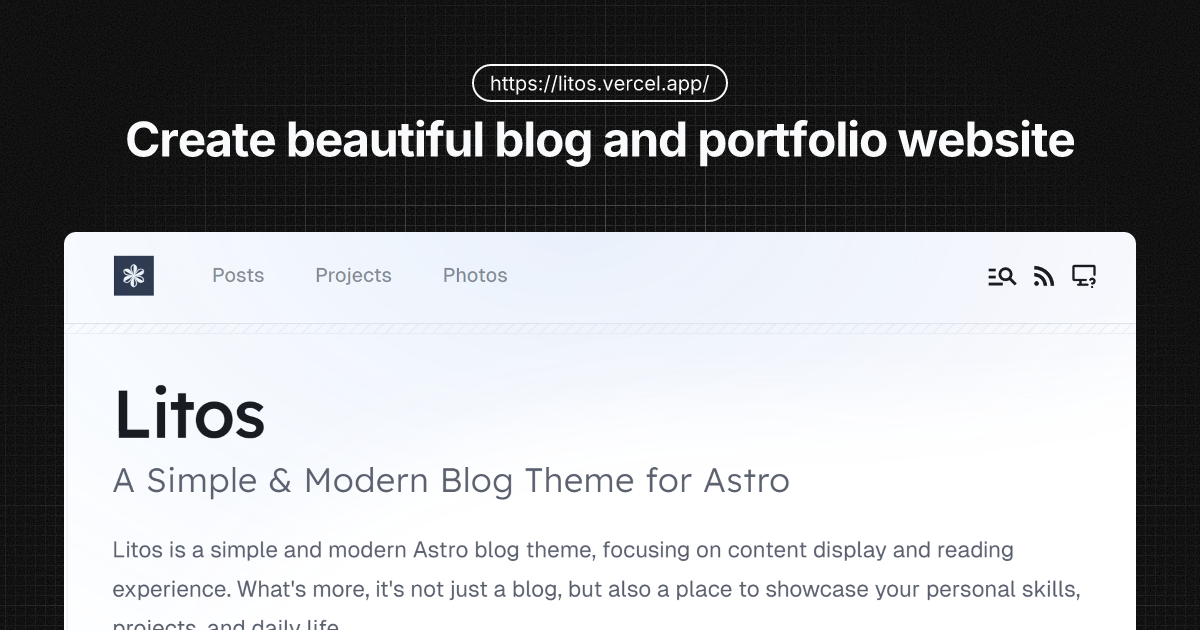1200x630 pixels.
Task: Toggle the system theme monitor icon
Action: 1084,276
